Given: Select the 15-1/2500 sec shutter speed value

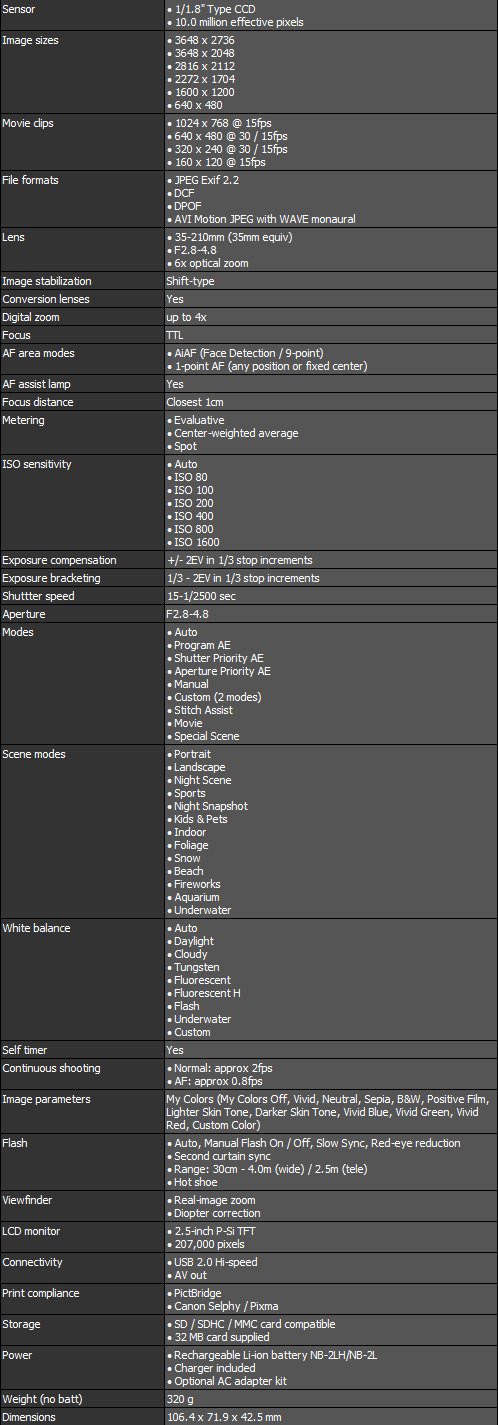Looking at the screenshot, I should 201,596.
